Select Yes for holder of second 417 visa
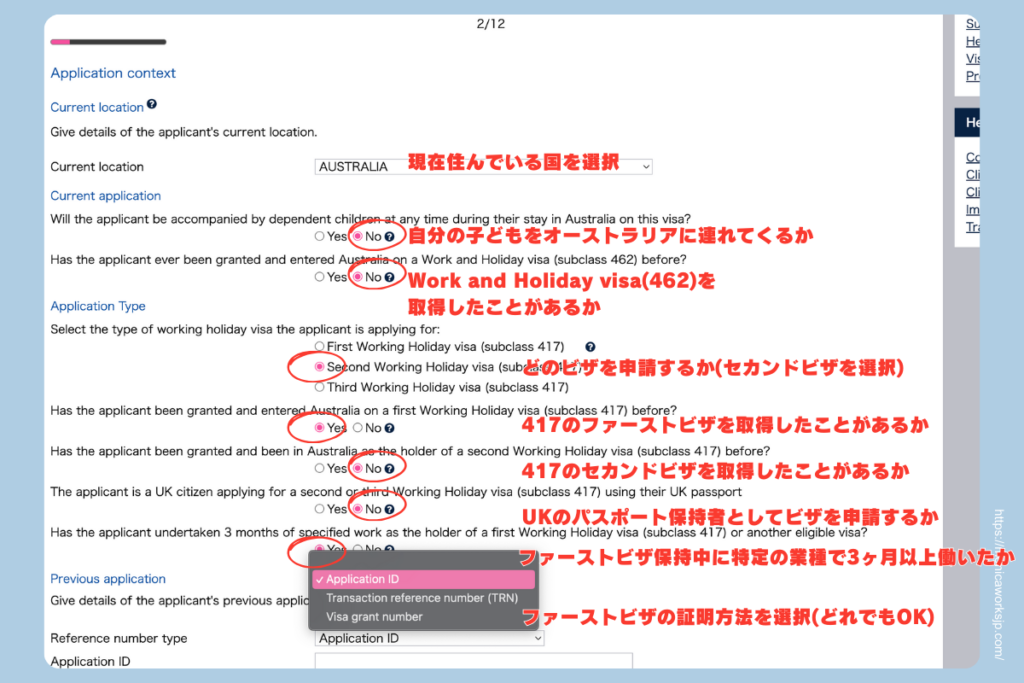The height and width of the screenshot is (683, 1024). pos(319,468)
